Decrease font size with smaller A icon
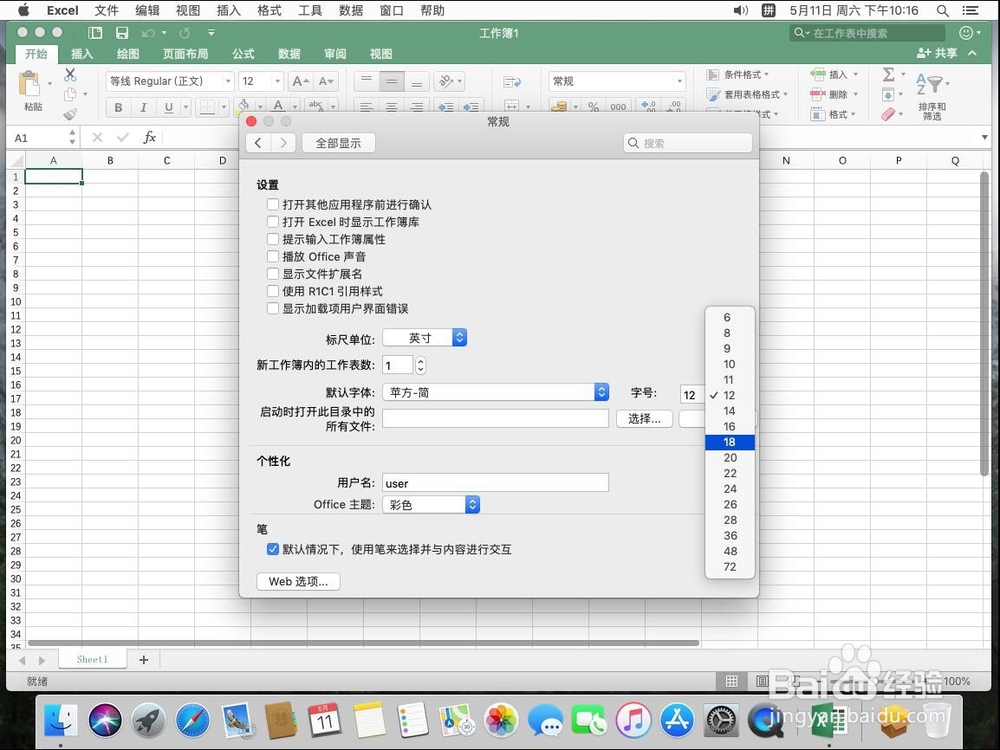Image resolution: width=1000 pixels, height=750 pixels. point(325,81)
